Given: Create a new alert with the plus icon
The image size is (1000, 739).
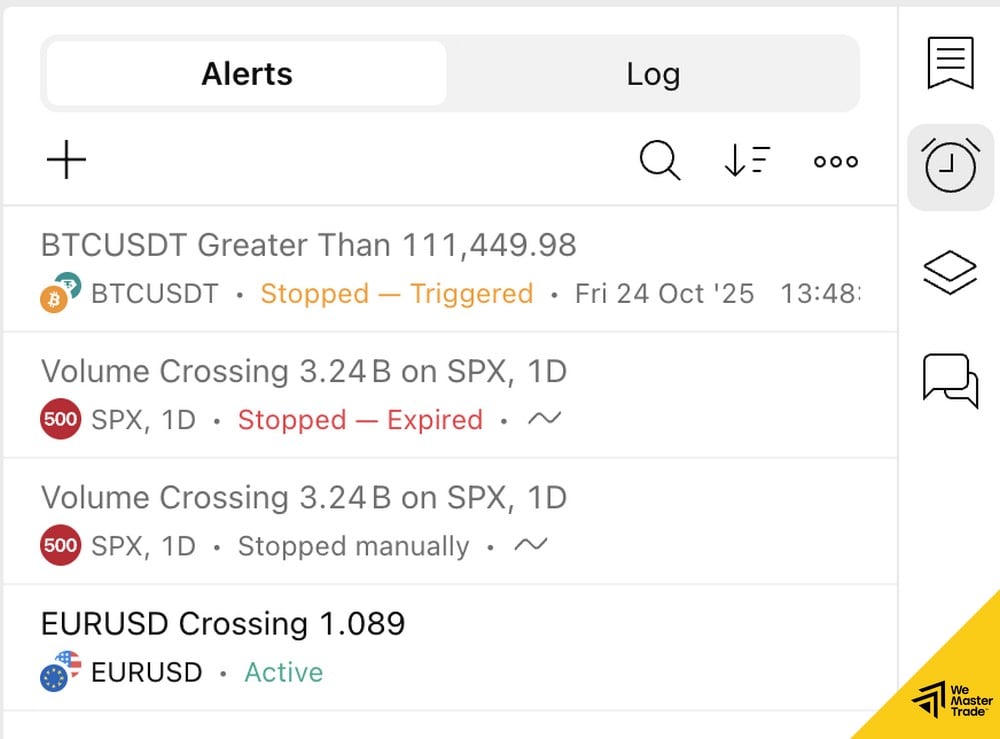Looking at the screenshot, I should [x=66, y=160].
